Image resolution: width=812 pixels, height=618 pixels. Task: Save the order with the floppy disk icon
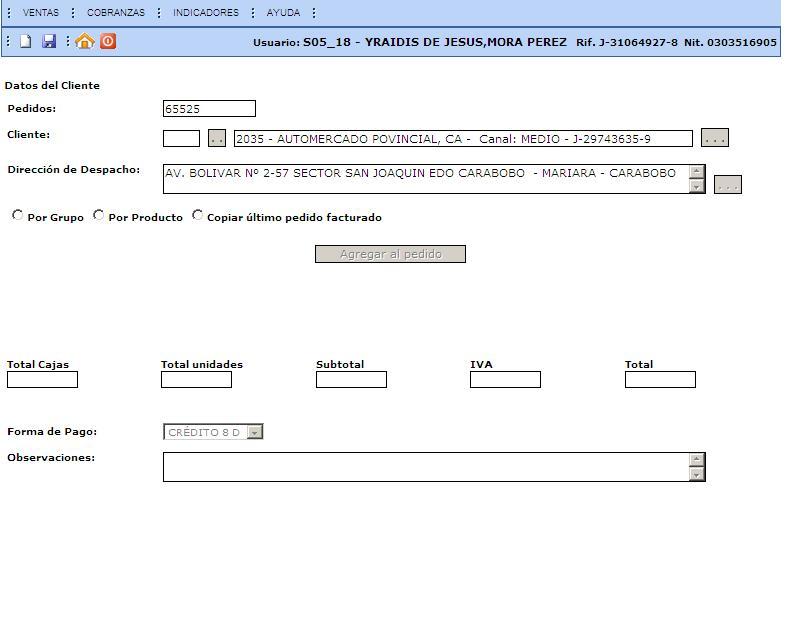(x=49, y=41)
